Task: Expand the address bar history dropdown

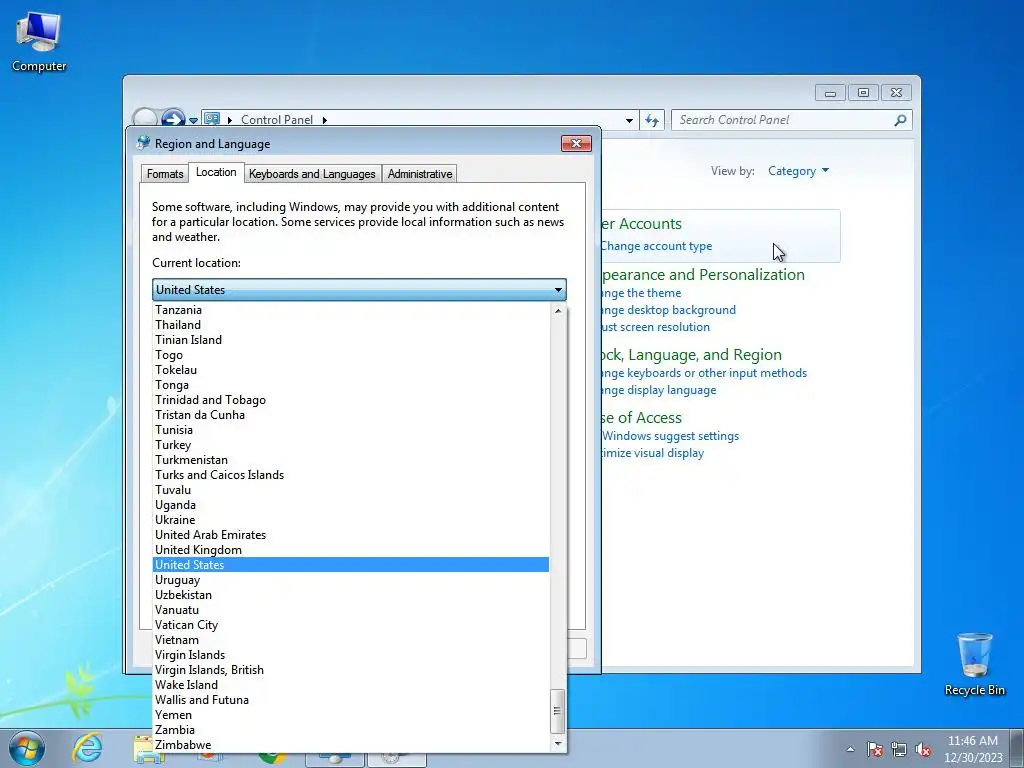Action: tap(629, 120)
